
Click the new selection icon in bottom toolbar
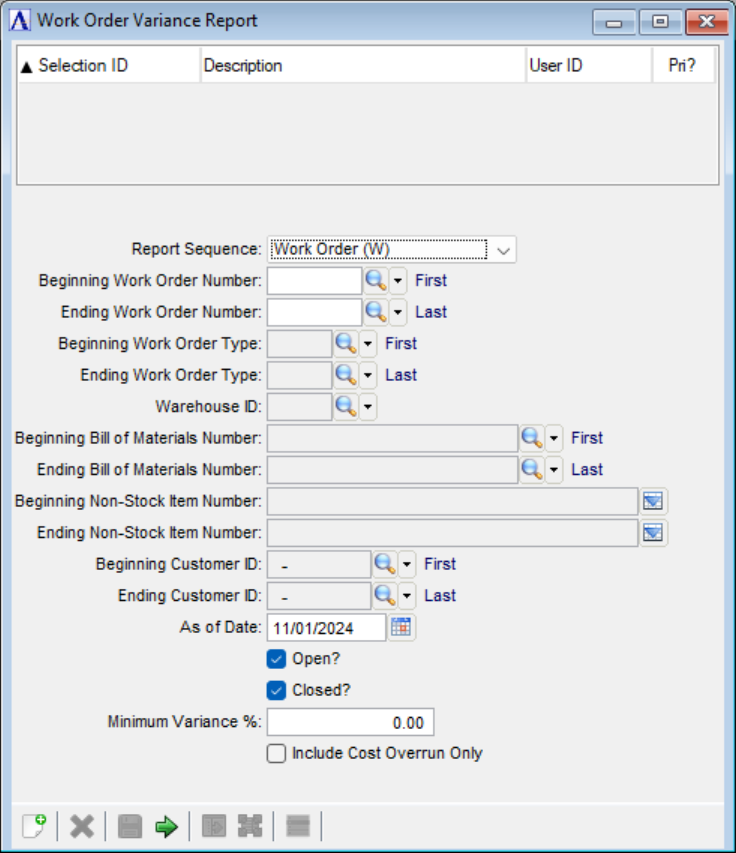[x=33, y=826]
